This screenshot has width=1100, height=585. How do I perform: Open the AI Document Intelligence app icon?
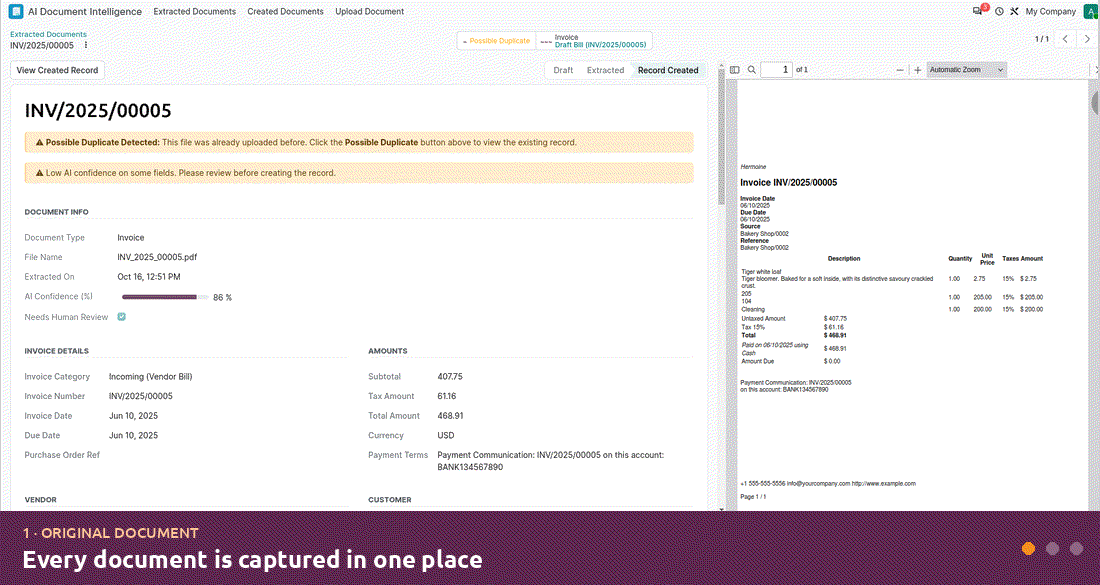15,12
